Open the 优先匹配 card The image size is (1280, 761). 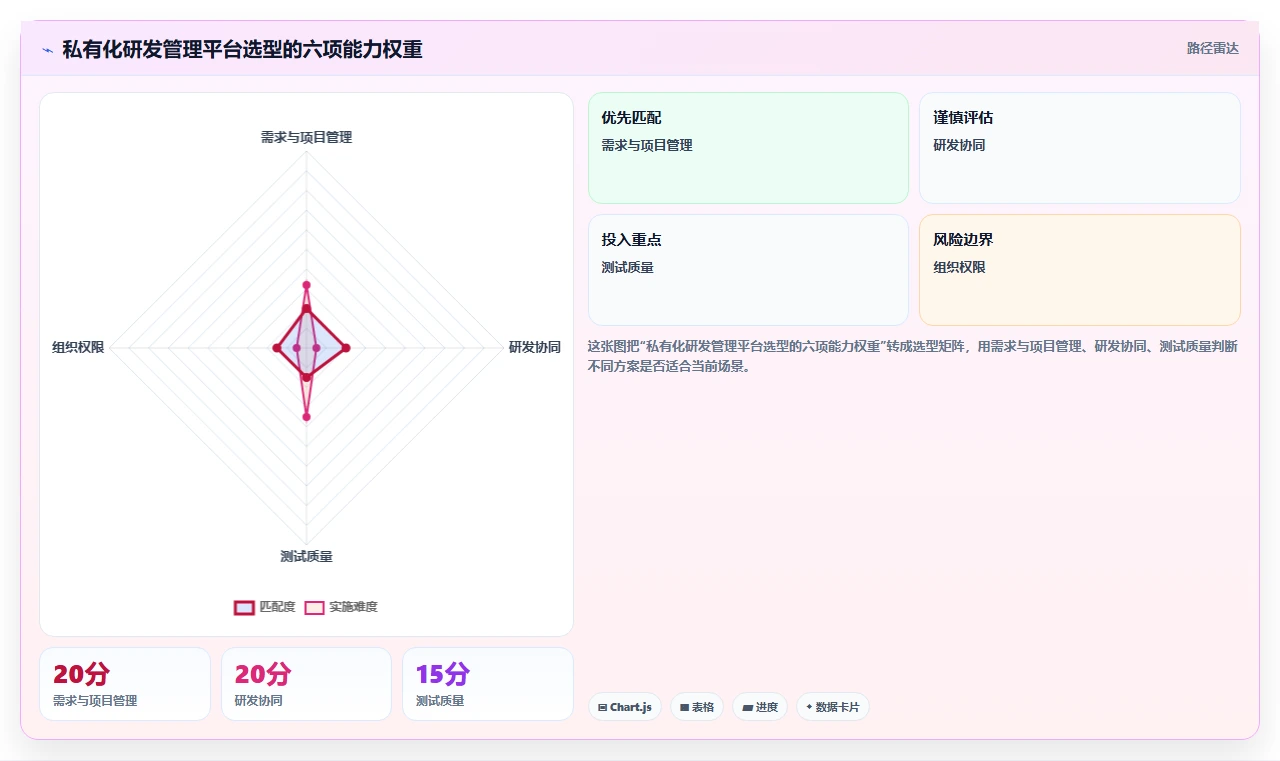click(748, 148)
